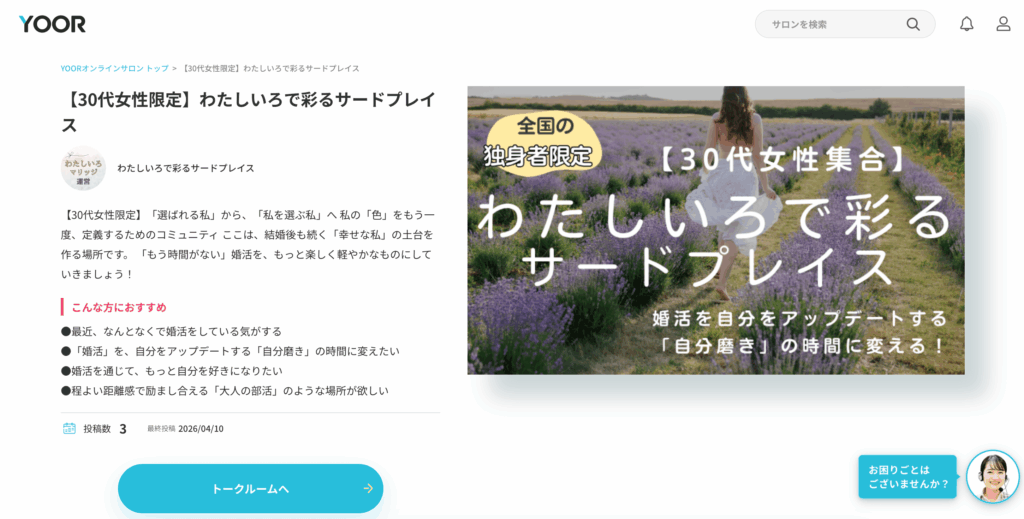Click the YOOR logo
This screenshot has height=519, width=1024.
52,24
